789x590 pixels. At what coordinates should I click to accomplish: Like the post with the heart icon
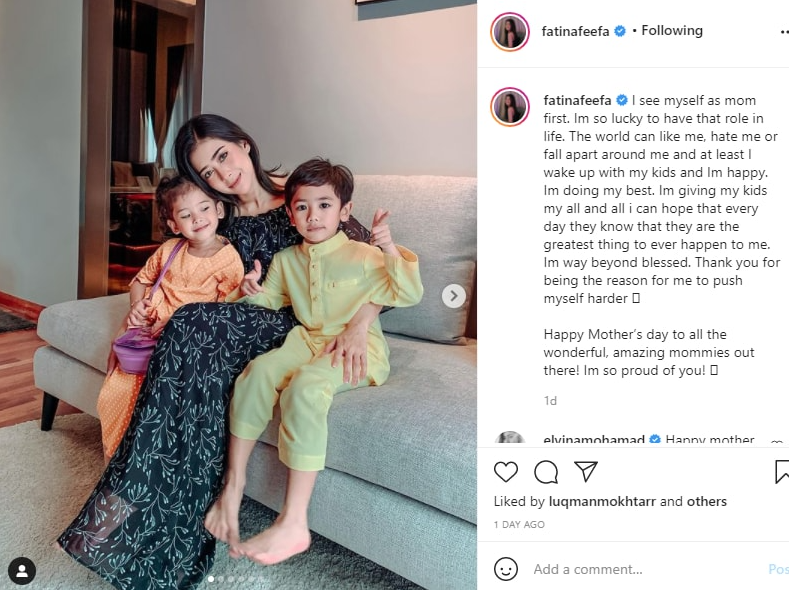[506, 472]
